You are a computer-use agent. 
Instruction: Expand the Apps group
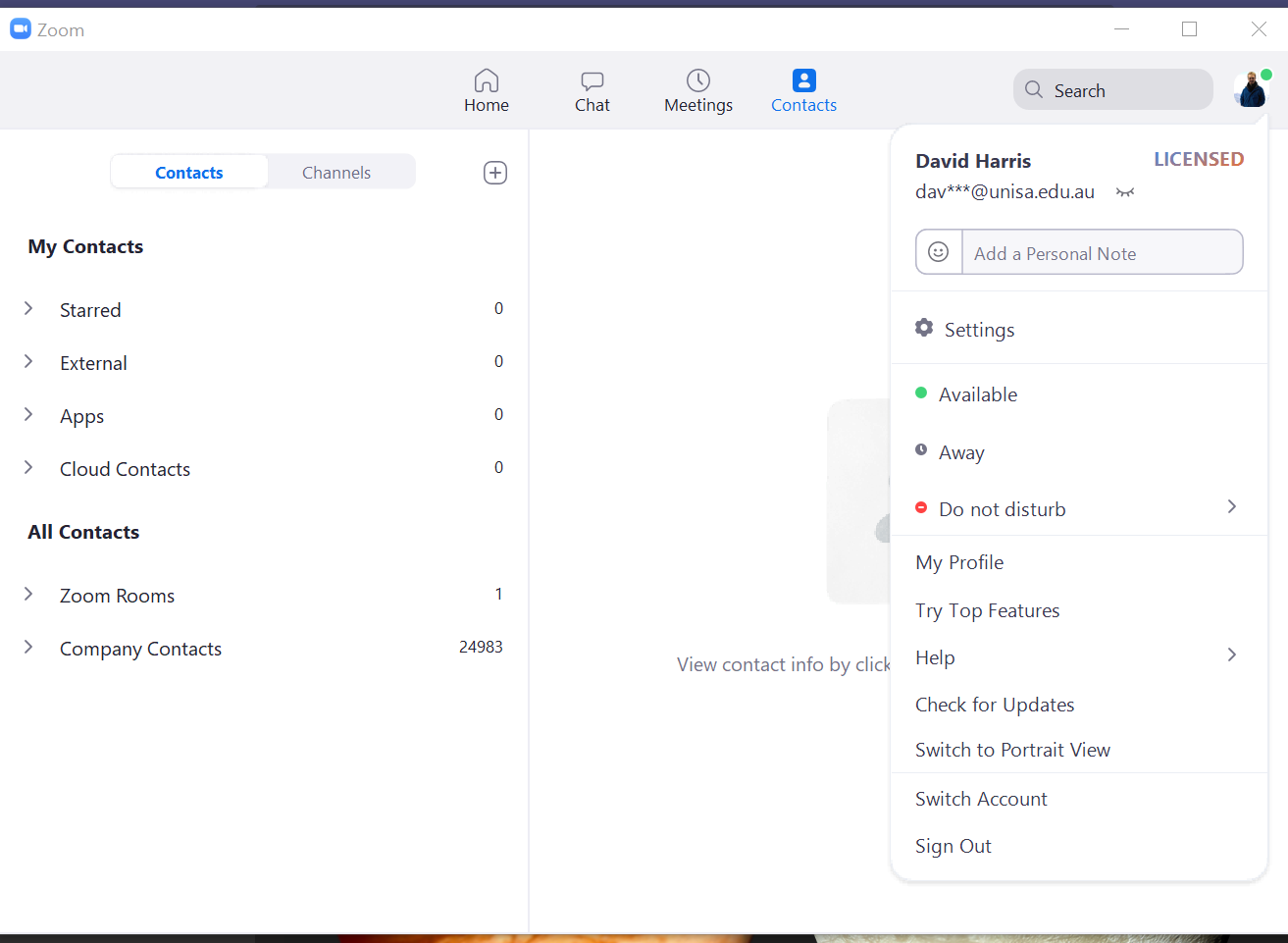28,415
